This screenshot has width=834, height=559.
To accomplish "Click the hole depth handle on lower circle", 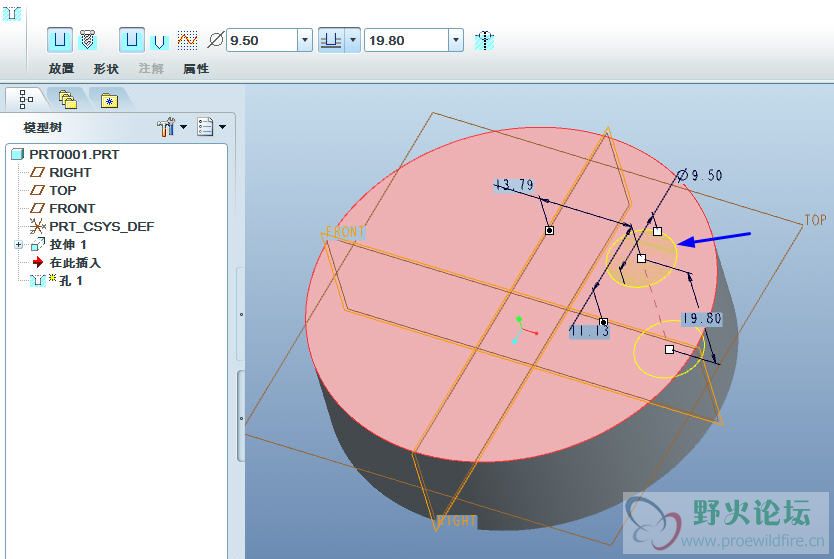I will 670,349.
